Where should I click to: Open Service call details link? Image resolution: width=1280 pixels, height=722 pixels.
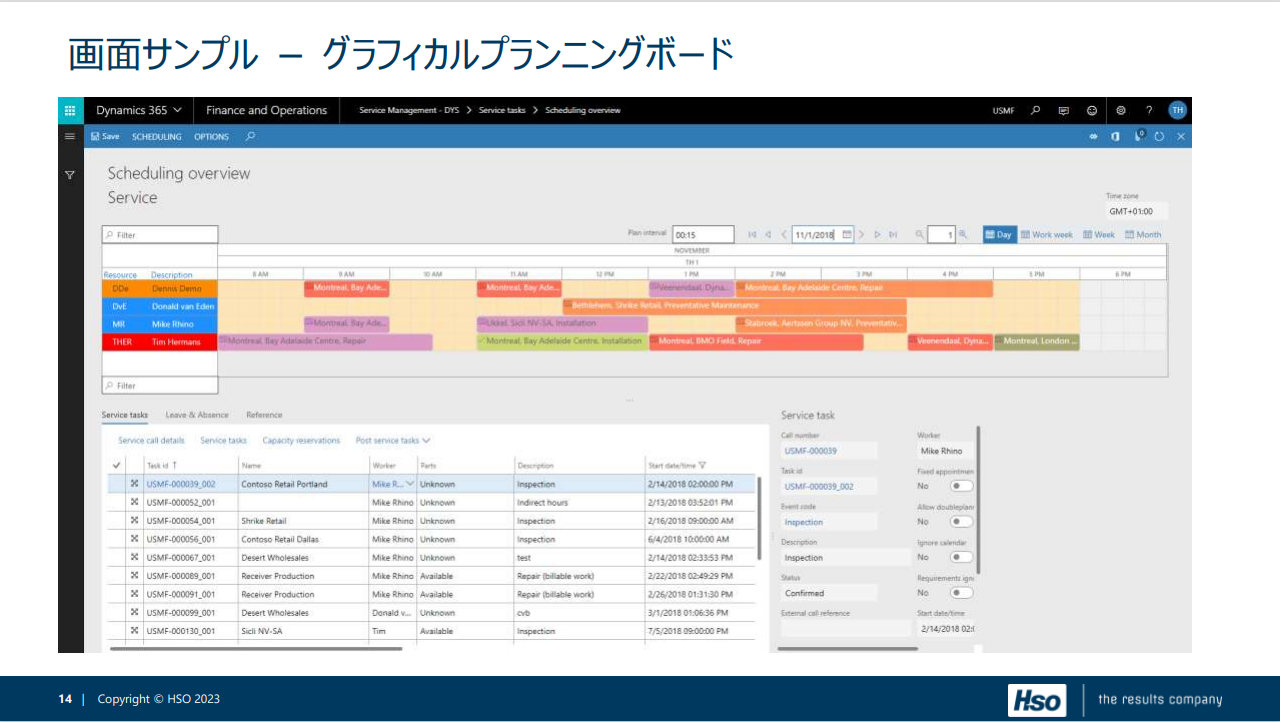[x=151, y=441]
